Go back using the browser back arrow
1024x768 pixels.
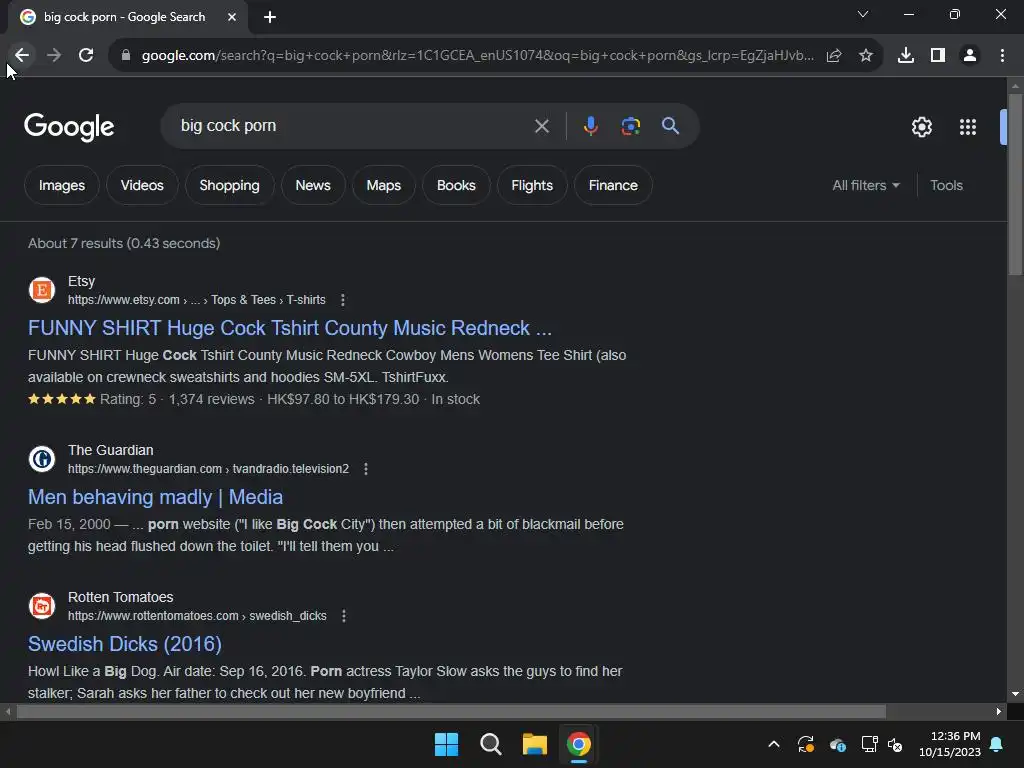(x=22, y=56)
